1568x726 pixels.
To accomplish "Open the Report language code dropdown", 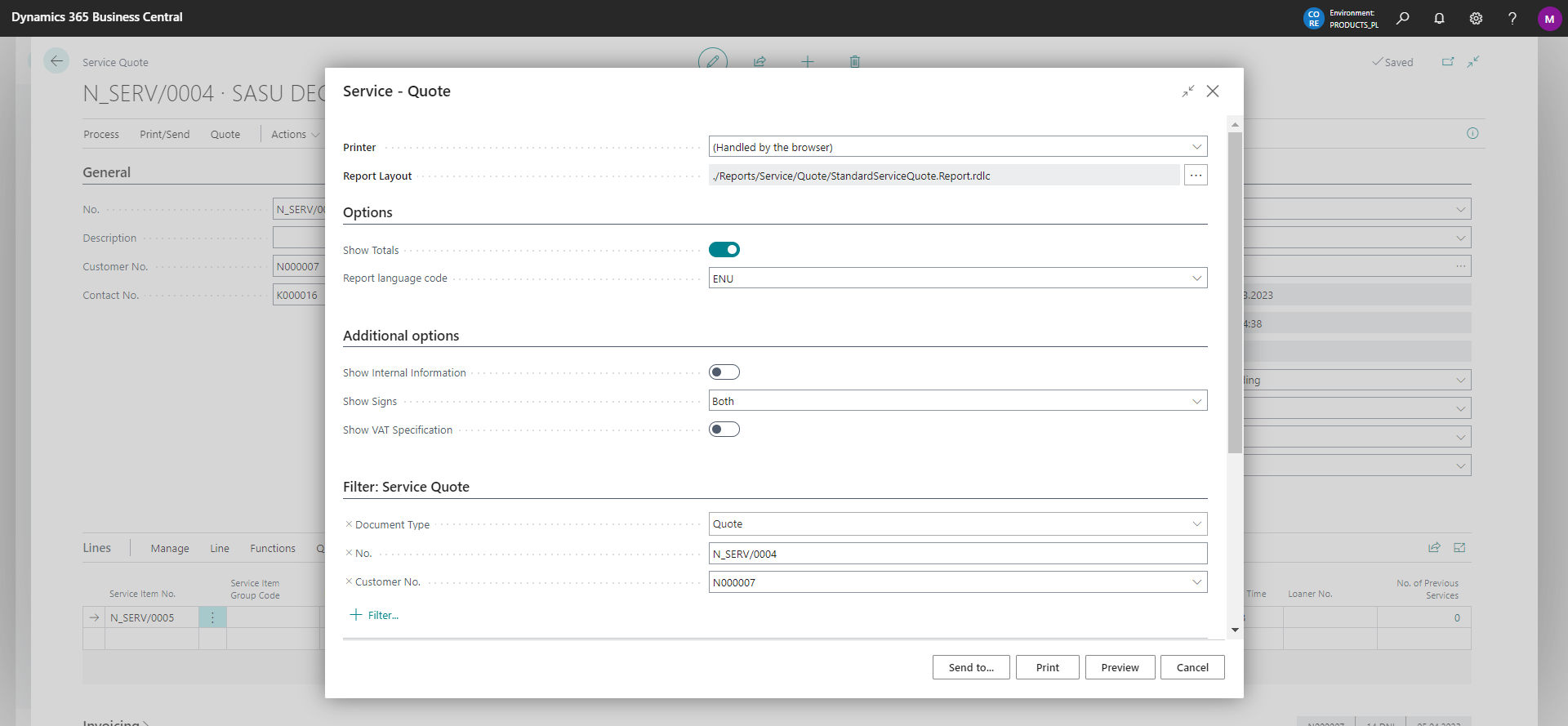I will point(1196,278).
